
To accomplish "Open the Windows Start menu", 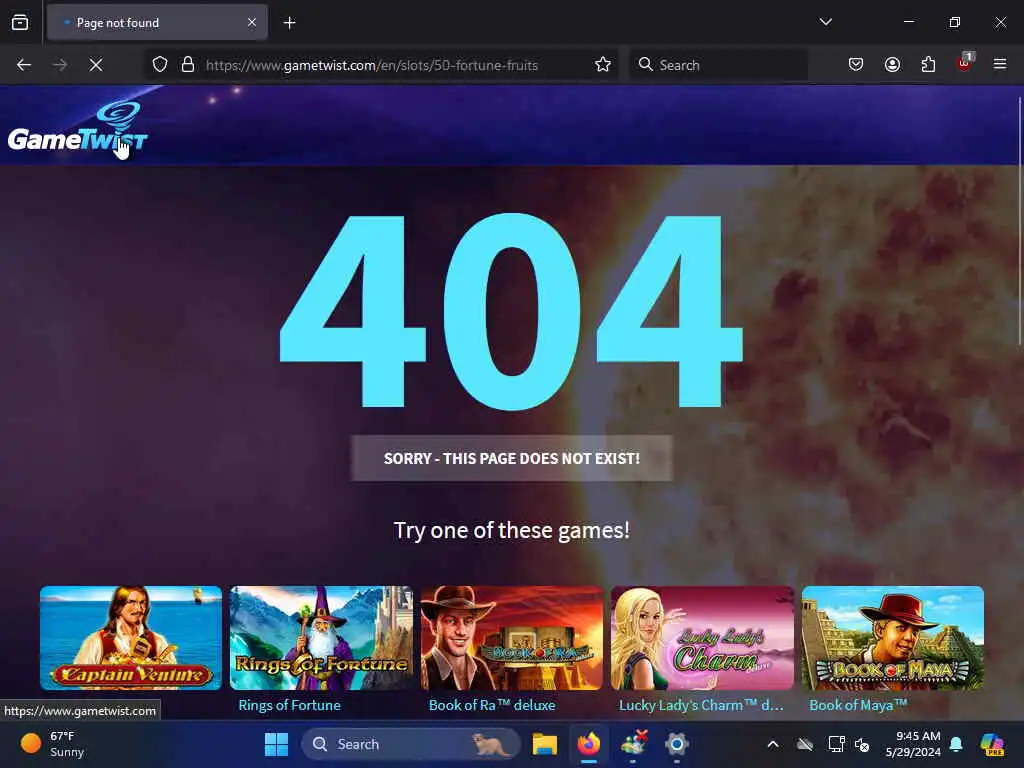I will click(276, 744).
